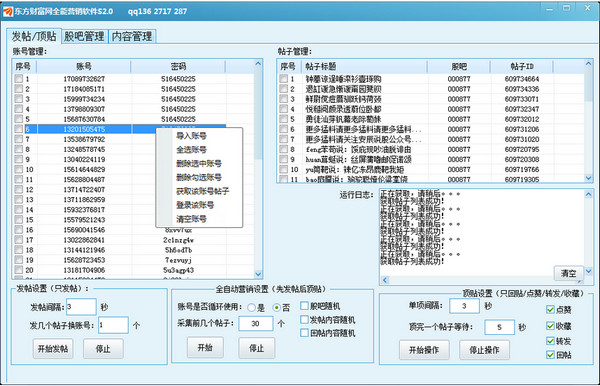Sort accounts by 密码 column header
The height and width of the screenshot is (386, 600).
click(178, 66)
